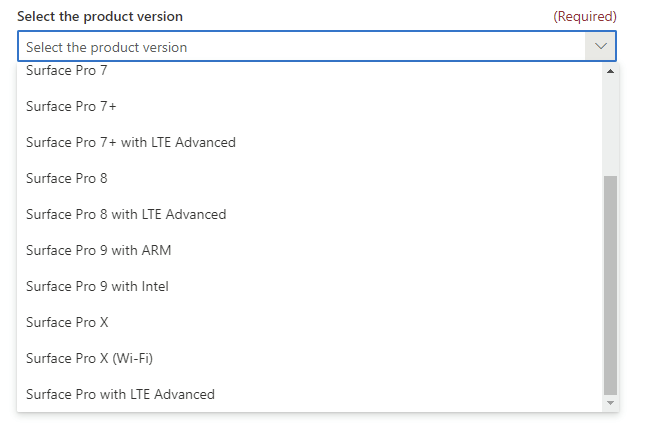Click the Select the product version label
The height and width of the screenshot is (444, 660).
point(100,16)
